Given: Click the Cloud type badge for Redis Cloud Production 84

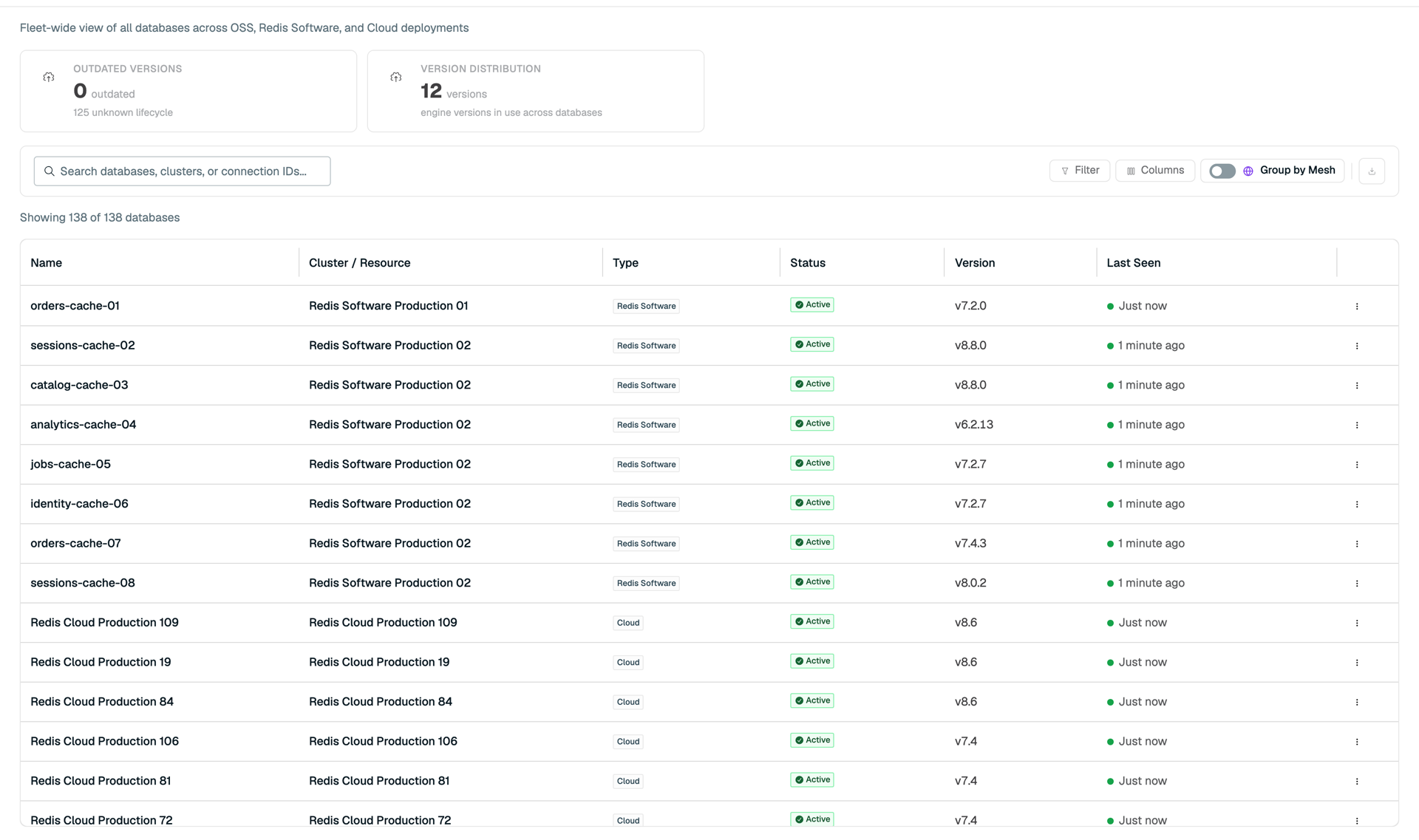Looking at the screenshot, I should pos(628,702).
